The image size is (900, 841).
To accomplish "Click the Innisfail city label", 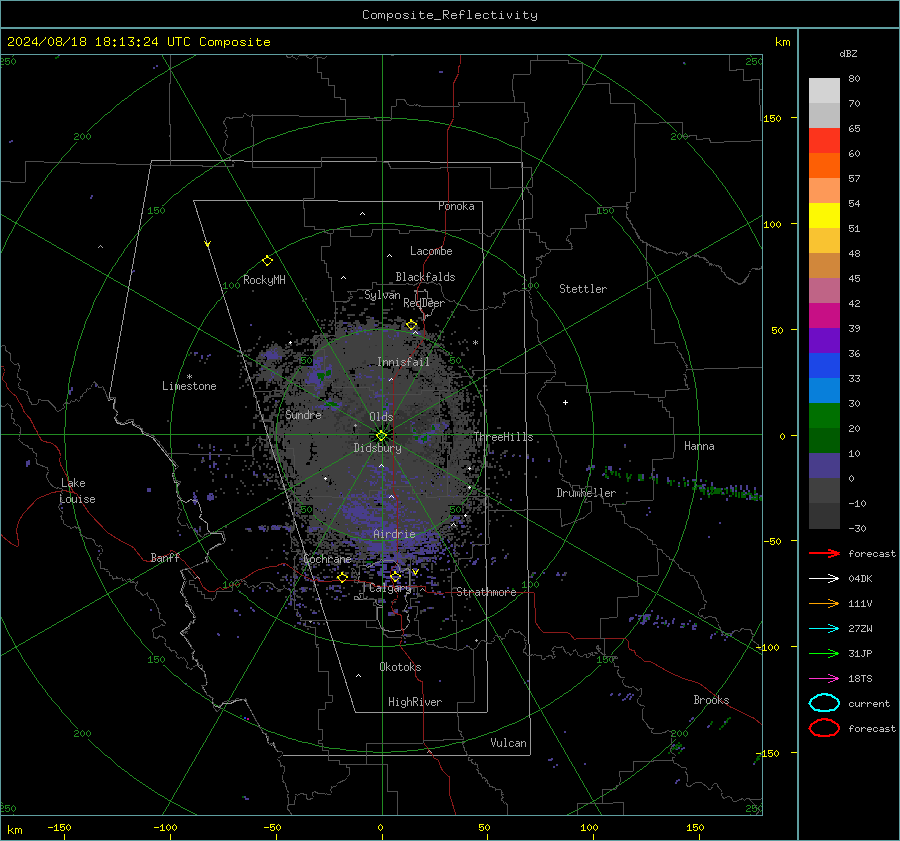I will (x=403, y=362).
